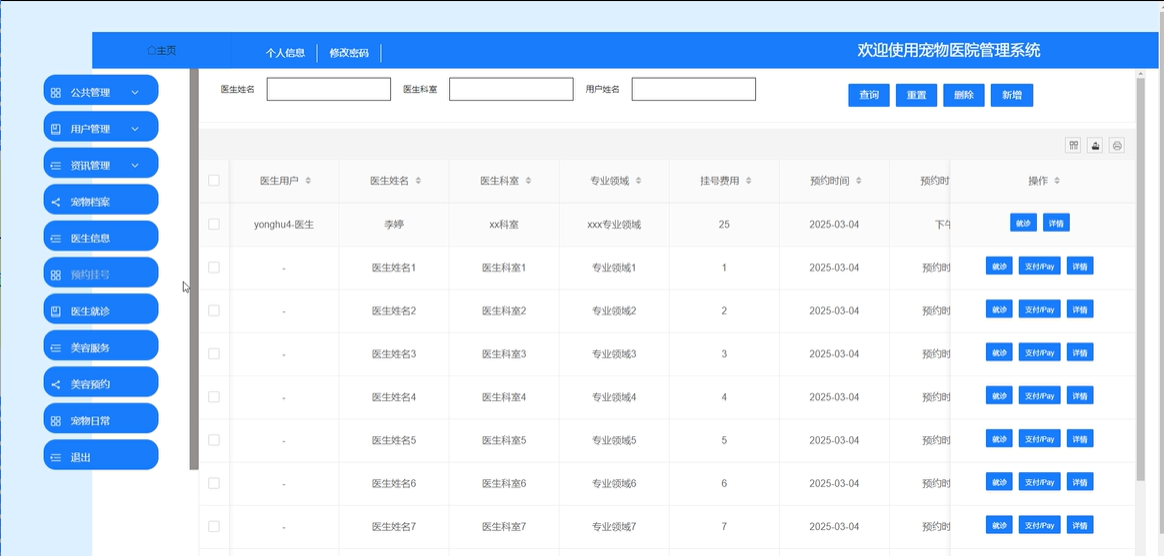This screenshot has height=556, width=1164.
Task: Open the 宠物档案 menu item
Action: click(x=101, y=202)
